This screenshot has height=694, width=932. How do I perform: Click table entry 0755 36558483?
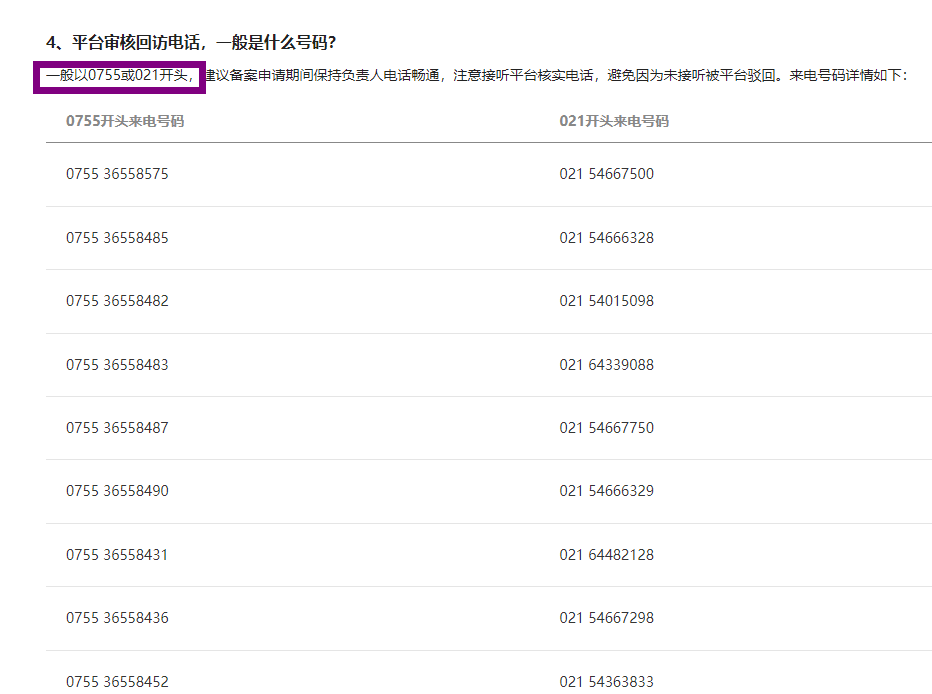pos(117,365)
